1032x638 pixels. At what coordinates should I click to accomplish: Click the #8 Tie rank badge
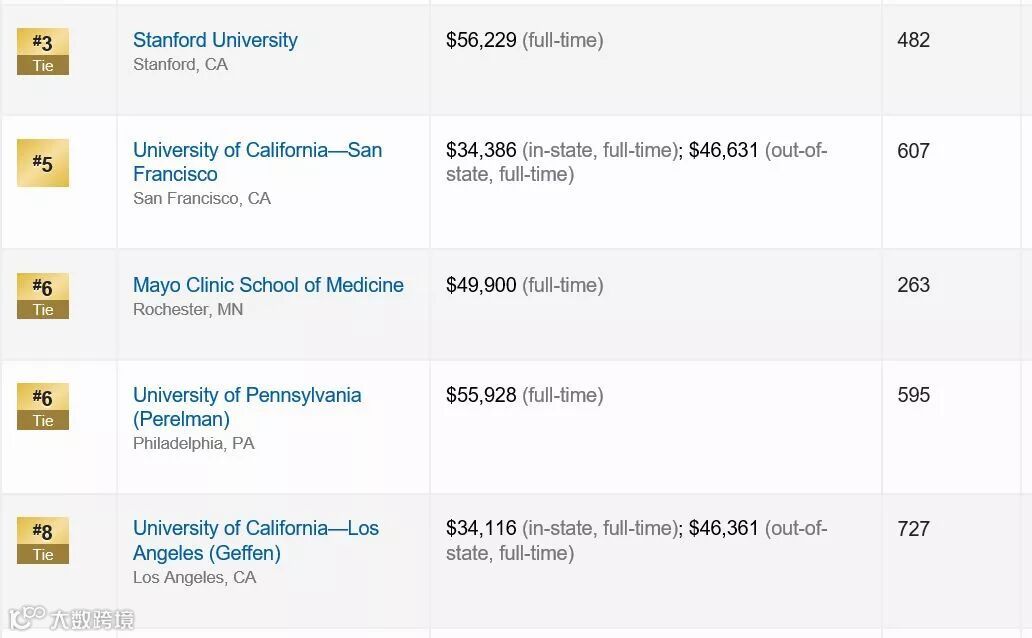click(x=43, y=540)
